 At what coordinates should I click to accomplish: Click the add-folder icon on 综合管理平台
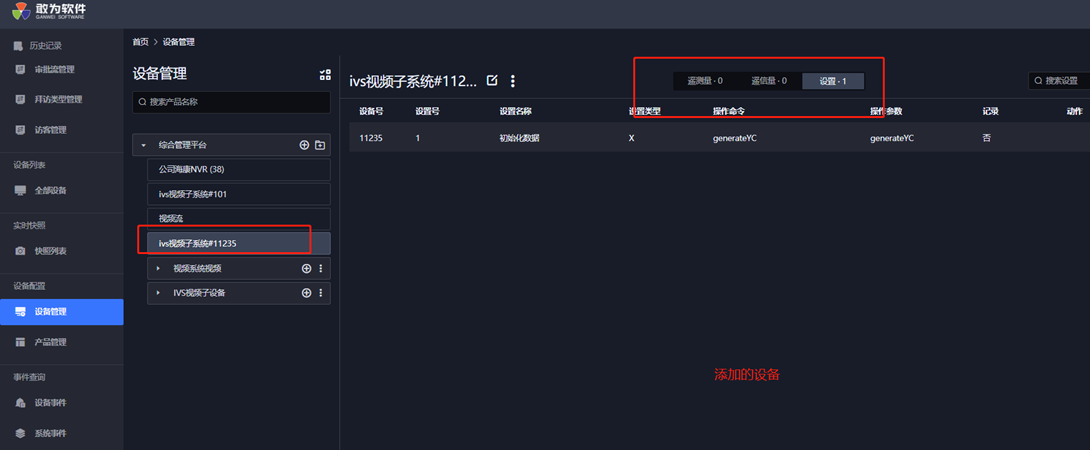point(320,145)
